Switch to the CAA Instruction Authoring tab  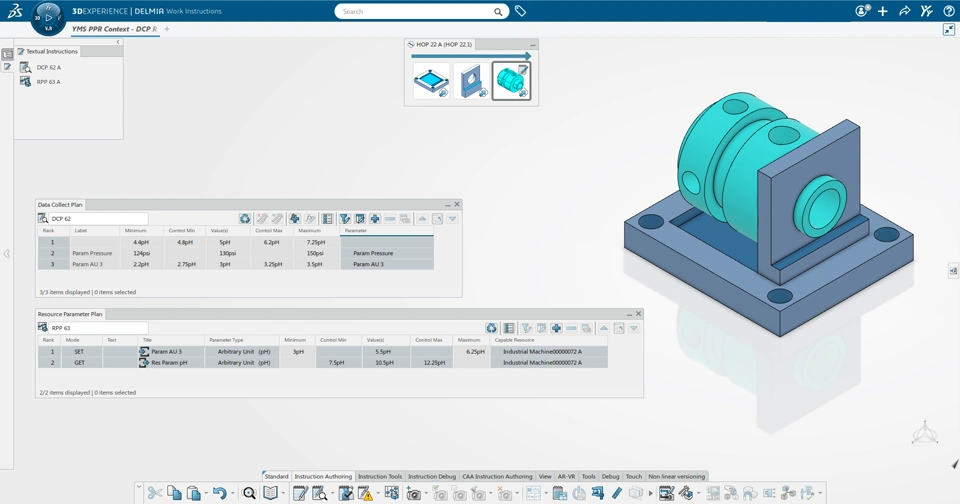point(497,476)
